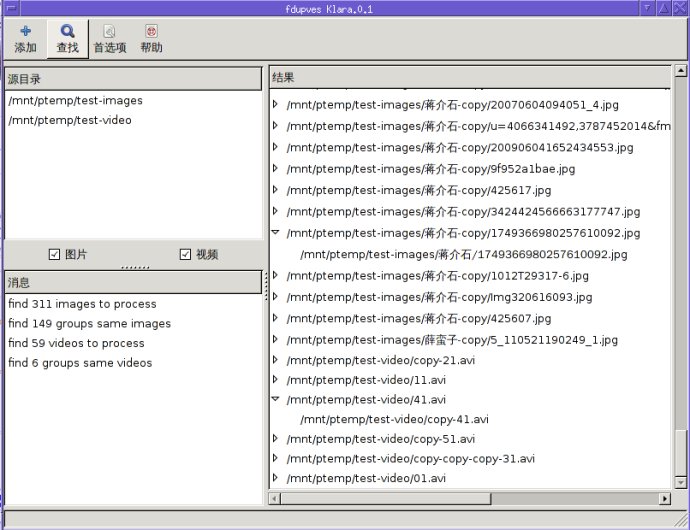Click the horizontal scrollbar right arrow

tap(665, 498)
